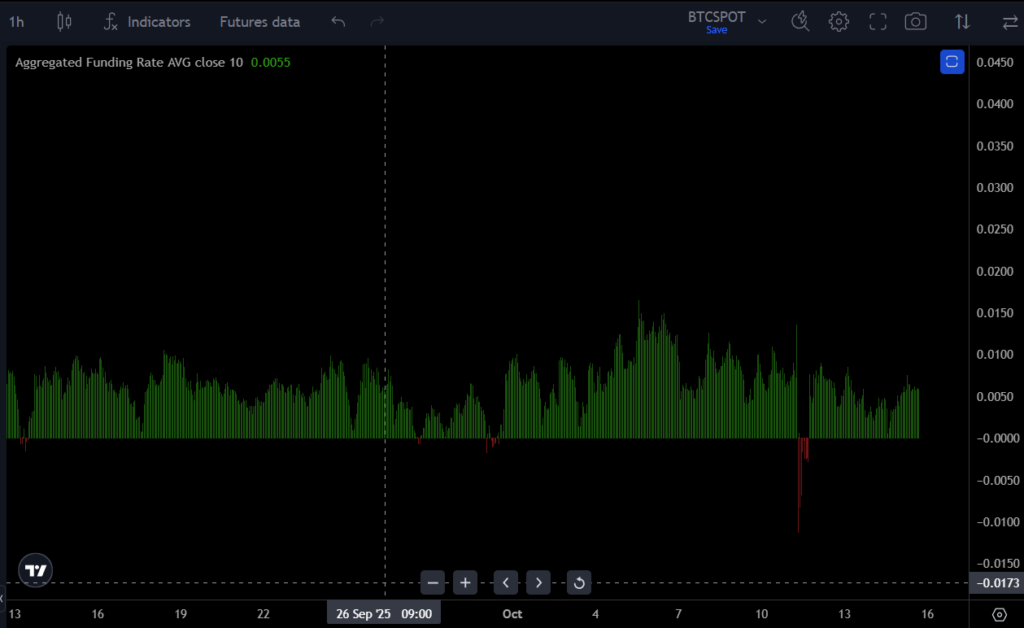
Task: Reset the chart view
Action: coord(579,582)
